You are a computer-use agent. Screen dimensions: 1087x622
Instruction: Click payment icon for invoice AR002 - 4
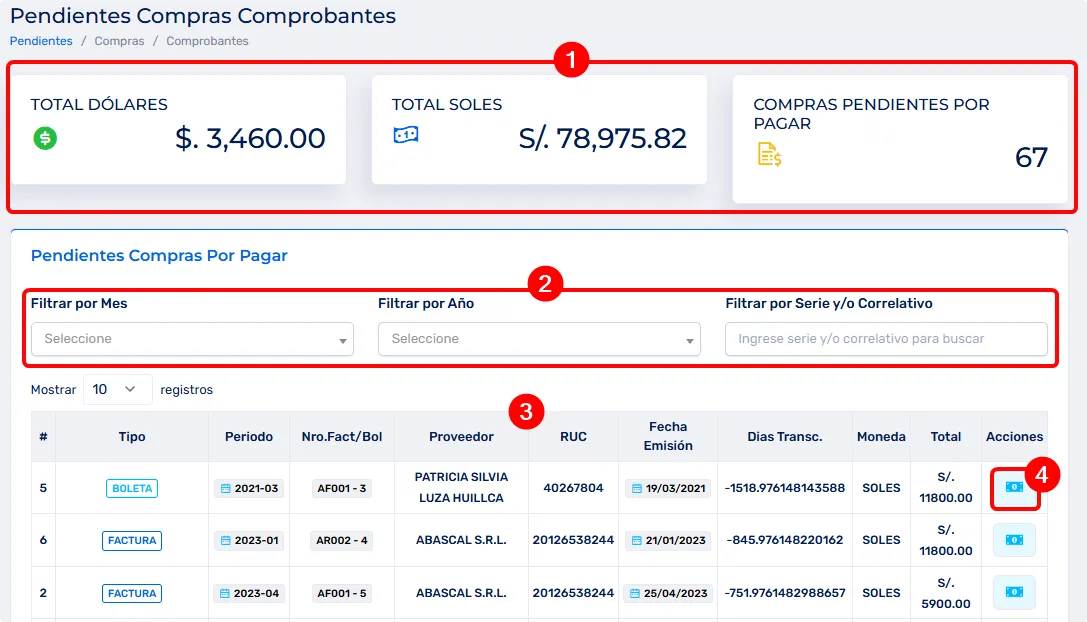pyautogui.click(x=1014, y=540)
